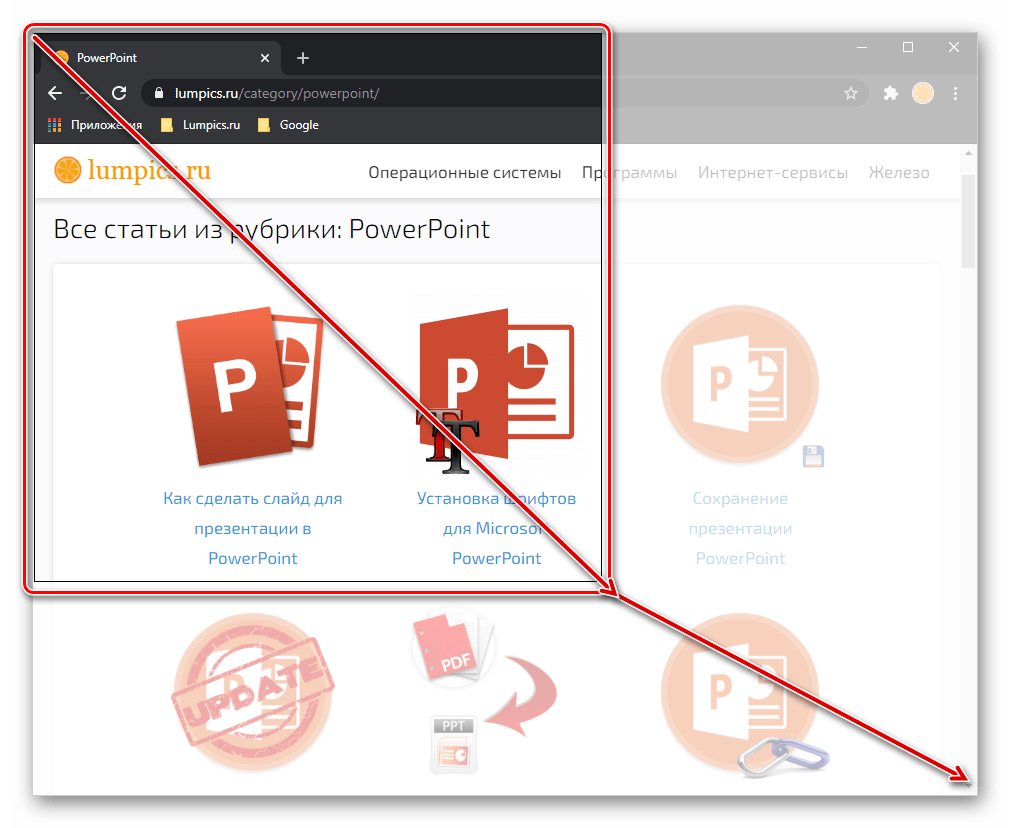The image size is (1010, 828).
Task: Select the Железо menu item
Action: (x=898, y=173)
